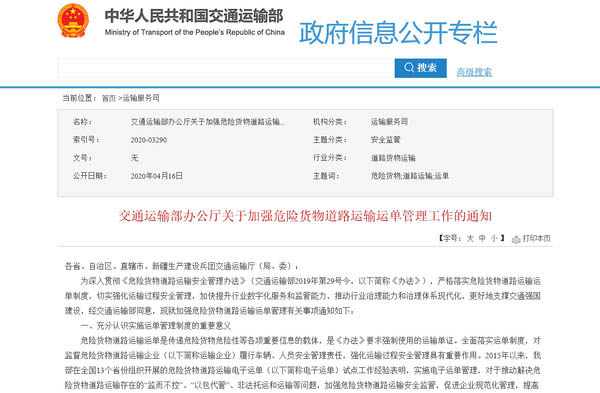
Task: Open the 高级搜索 advanced search link
Action: (x=474, y=72)
